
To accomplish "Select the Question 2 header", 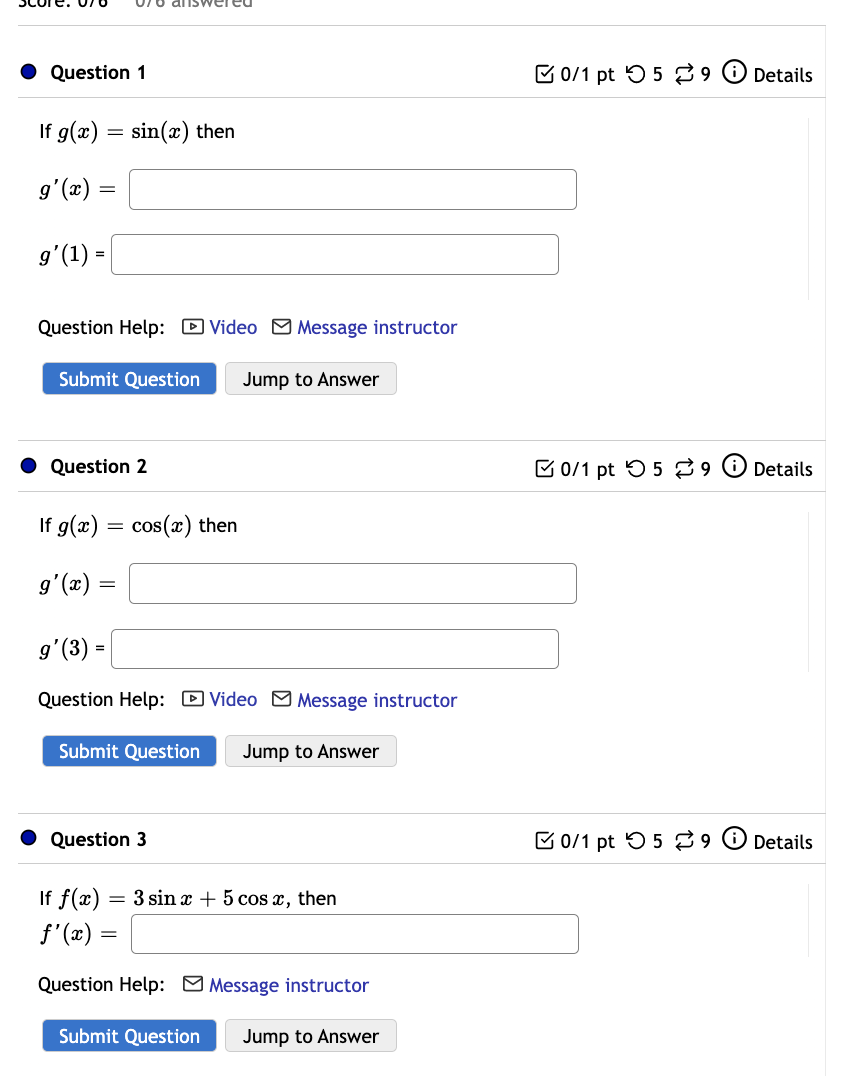I will tap(97, 466).
